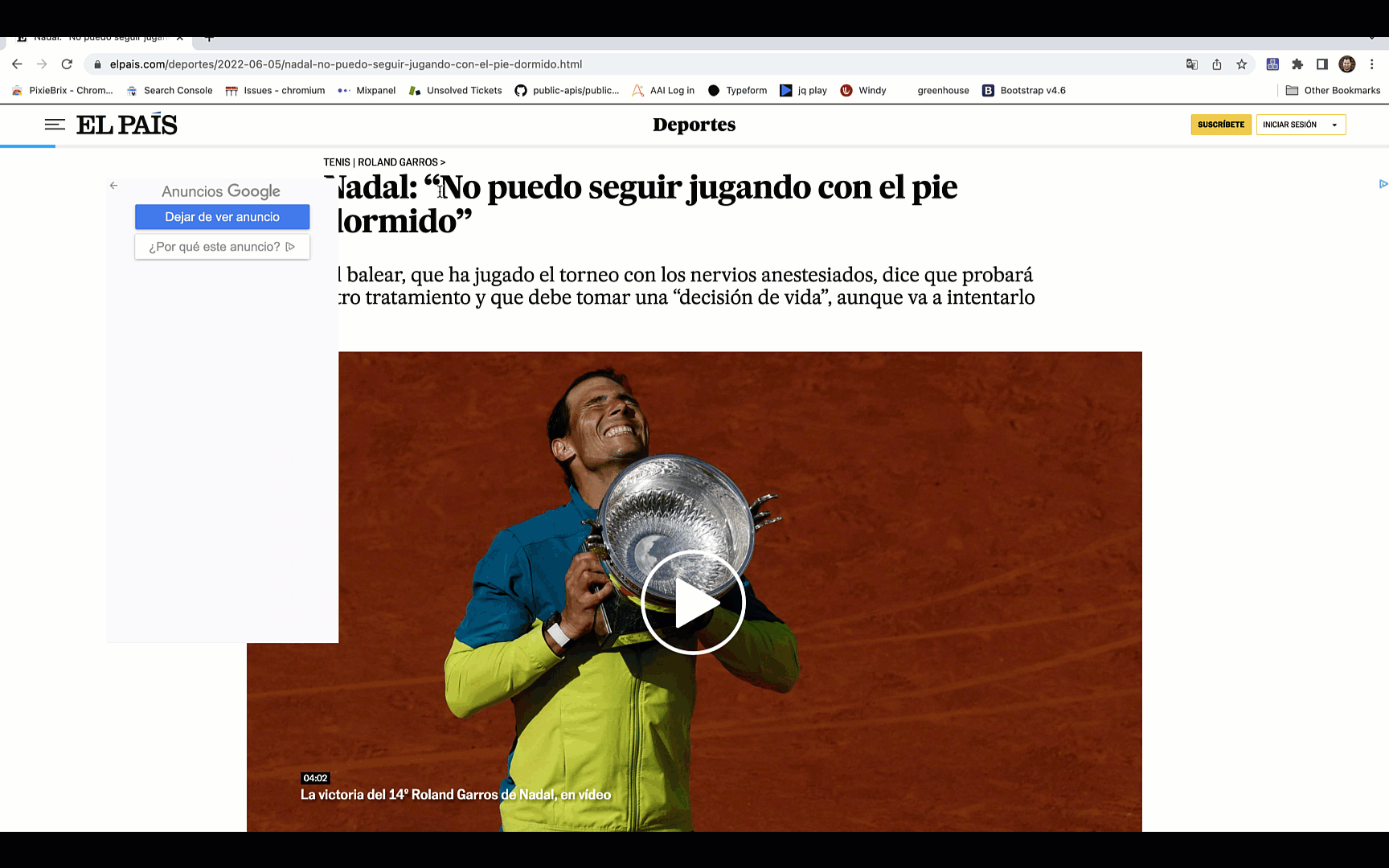Screen dimensions: 1389x868
Task: Play the Nadal Roland Garros video
Action: (693, 603)
